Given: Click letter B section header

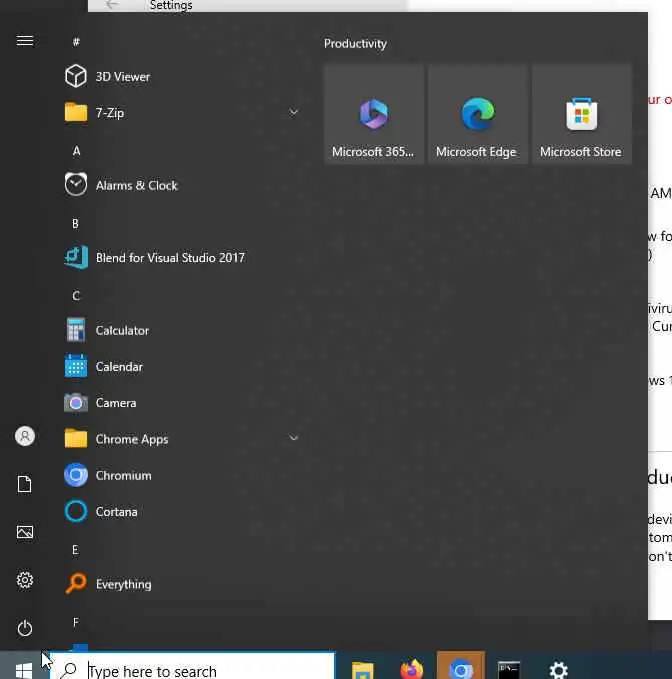Looking at the screenshot, I should click(75, 223).
